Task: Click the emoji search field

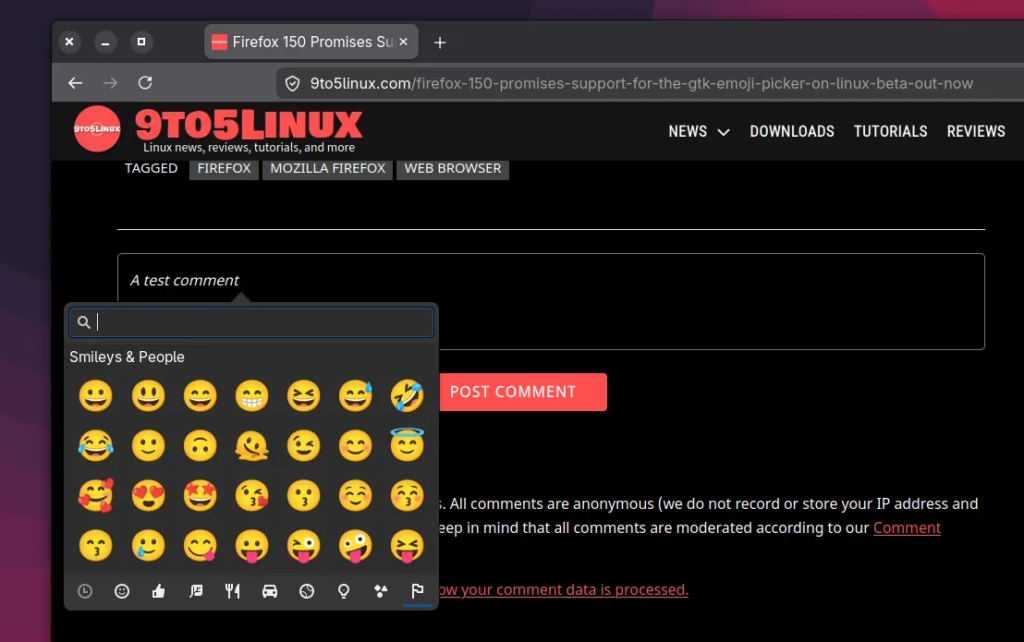Action: tap(260, 322)
